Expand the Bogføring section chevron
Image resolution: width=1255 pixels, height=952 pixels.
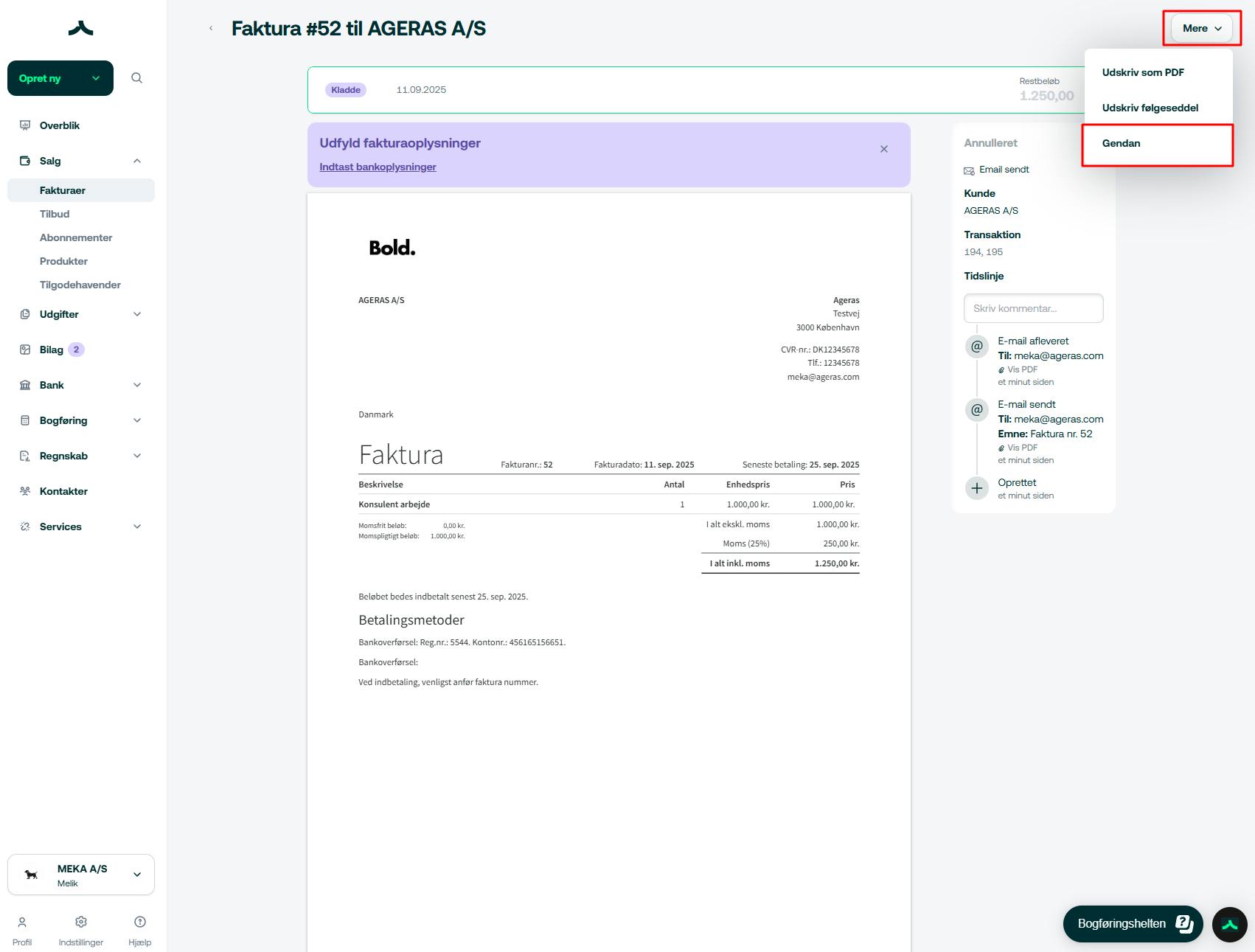click(x=137, y=420)
